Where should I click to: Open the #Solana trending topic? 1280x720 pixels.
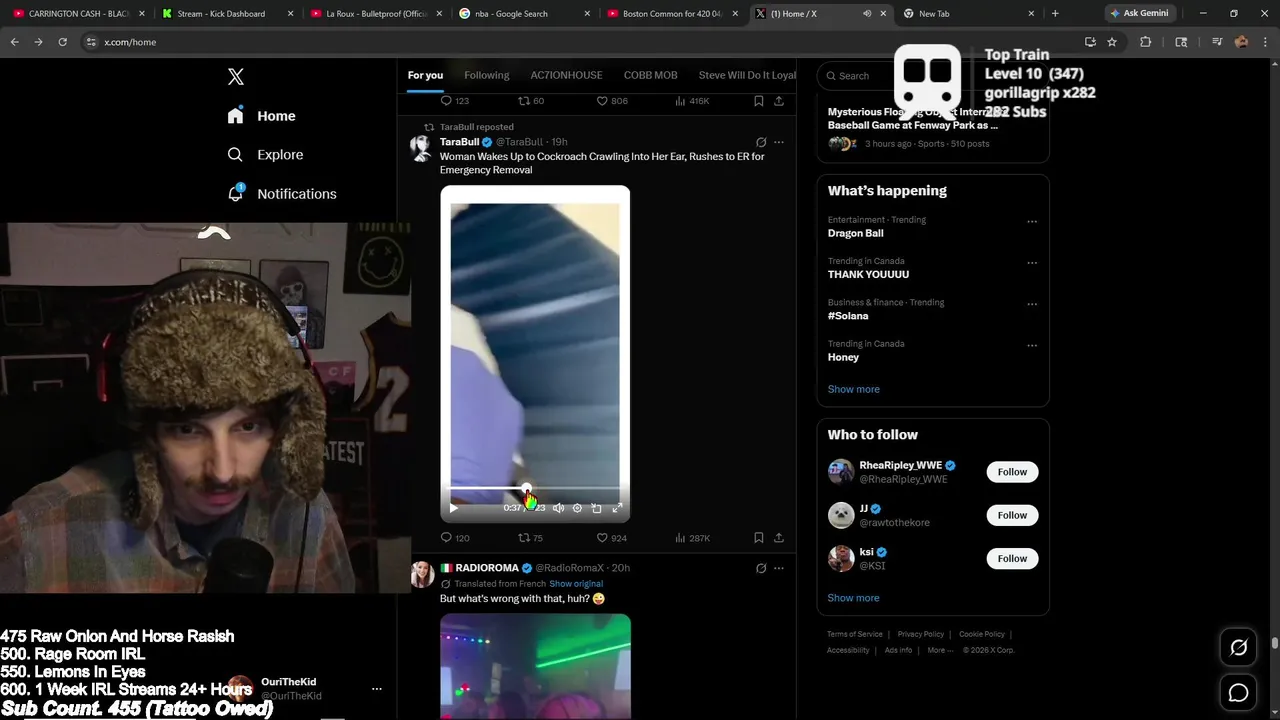click(x=848, y=316)
